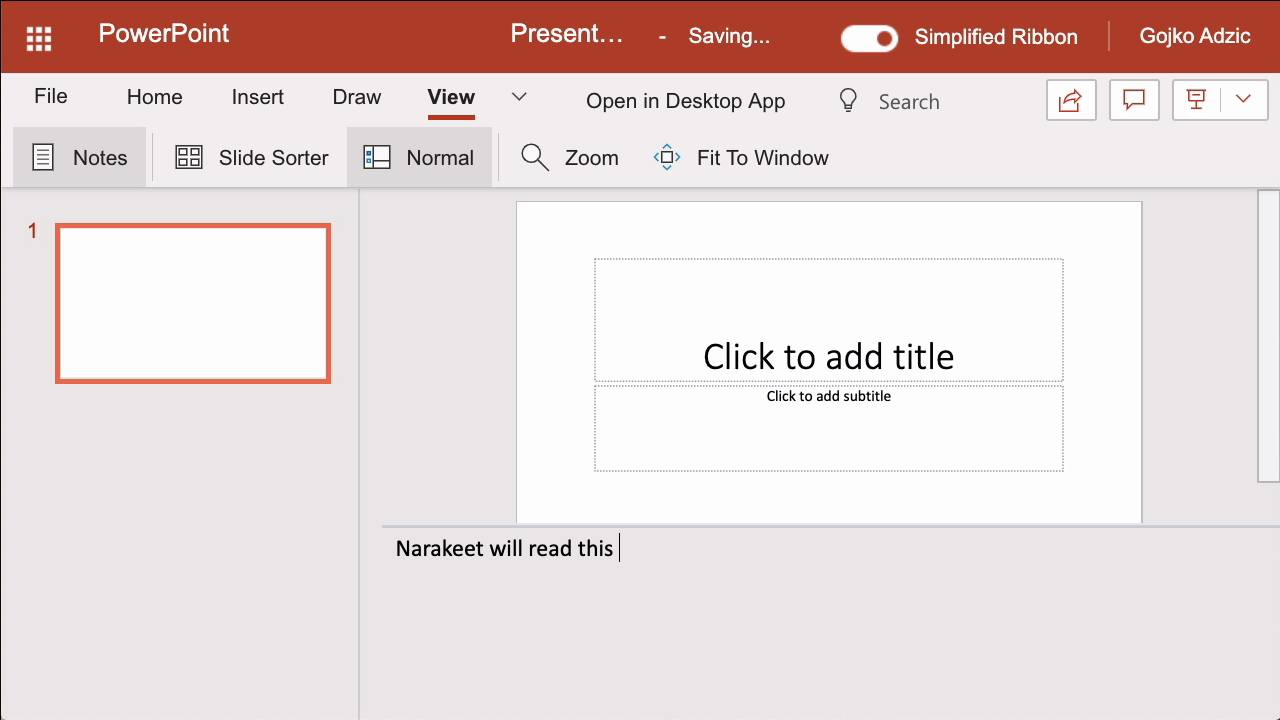Select the View tab
Viewport: 1280px width, 720px height.
tap(451, 97)
